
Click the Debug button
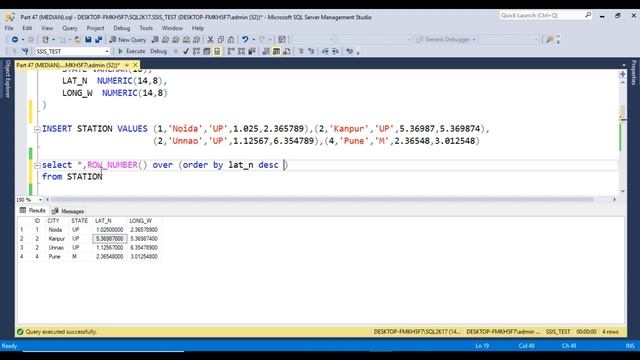[158, 51]
